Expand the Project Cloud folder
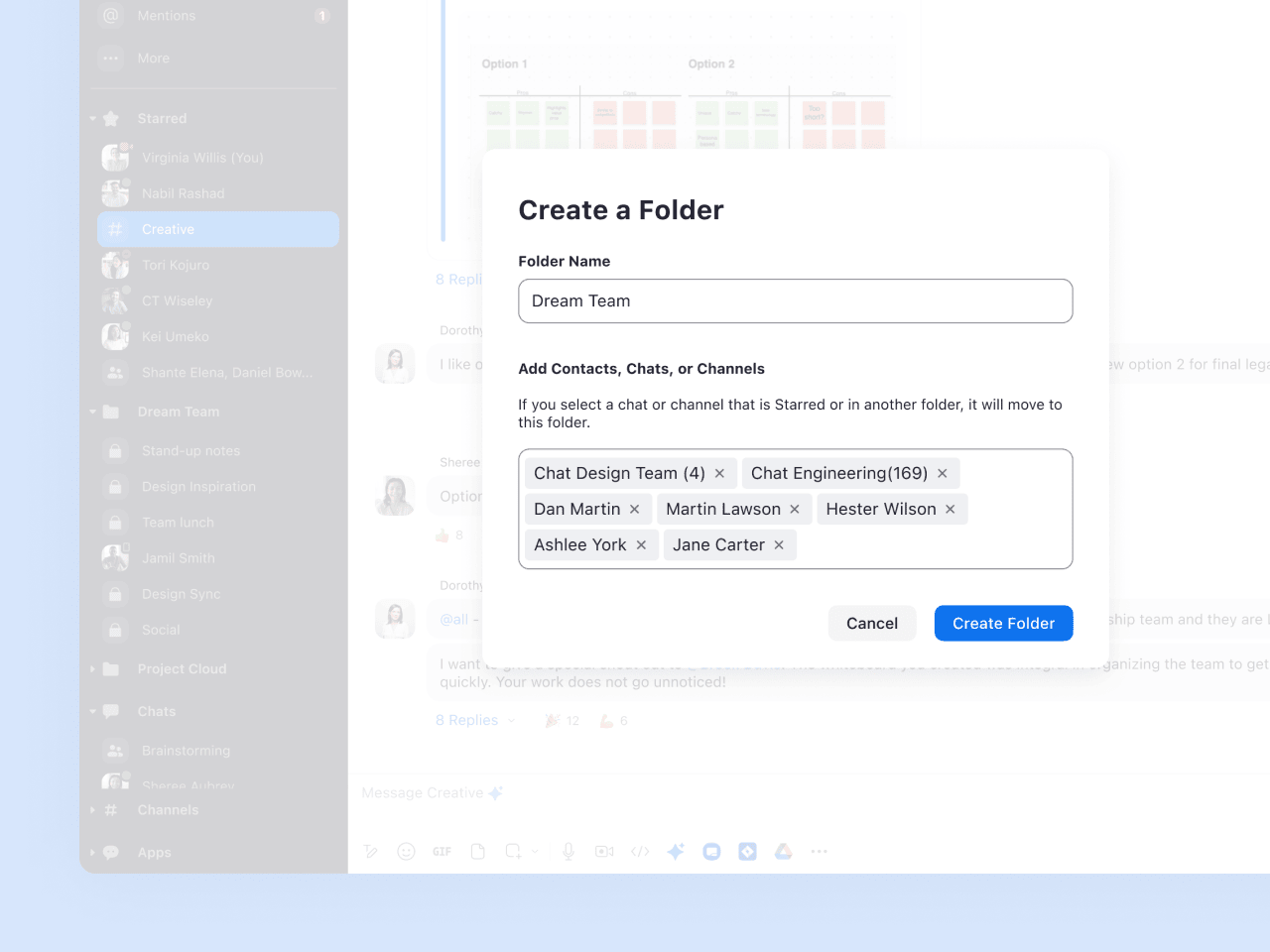 (93, 669)
